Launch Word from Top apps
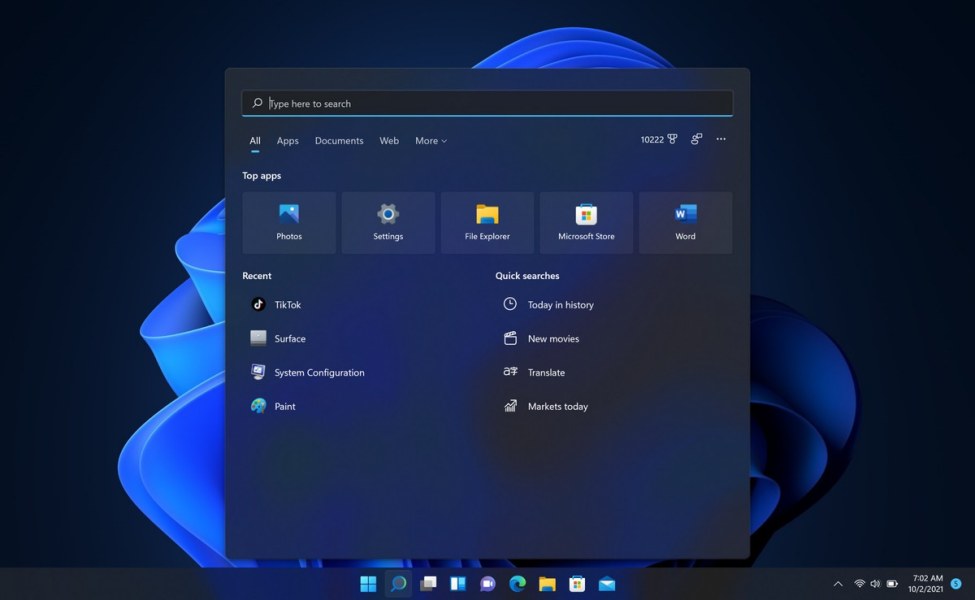The height and width of the screenshot is (600, 975). (685, 222)
